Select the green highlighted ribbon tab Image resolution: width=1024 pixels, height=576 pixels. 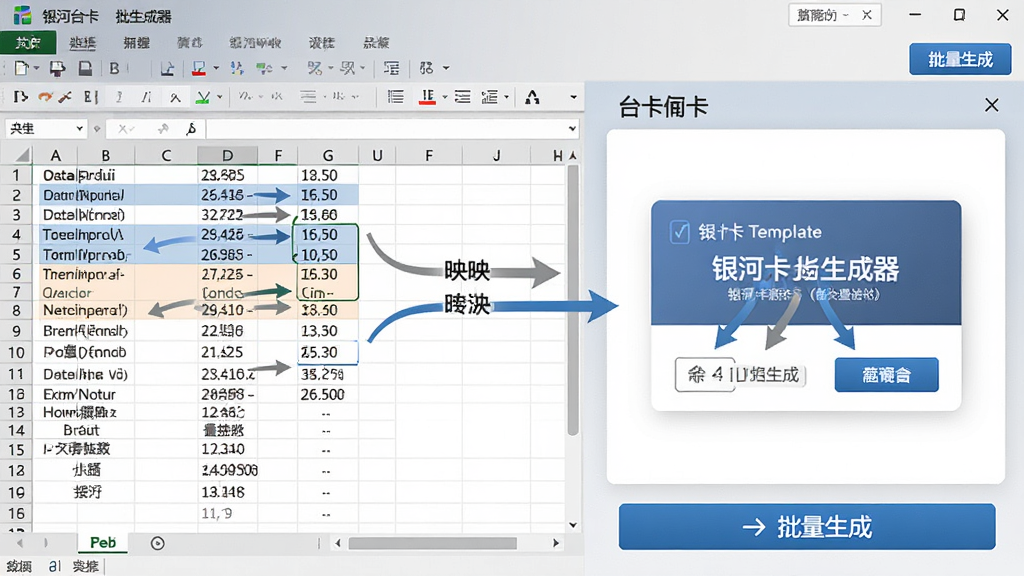(28, 42)
